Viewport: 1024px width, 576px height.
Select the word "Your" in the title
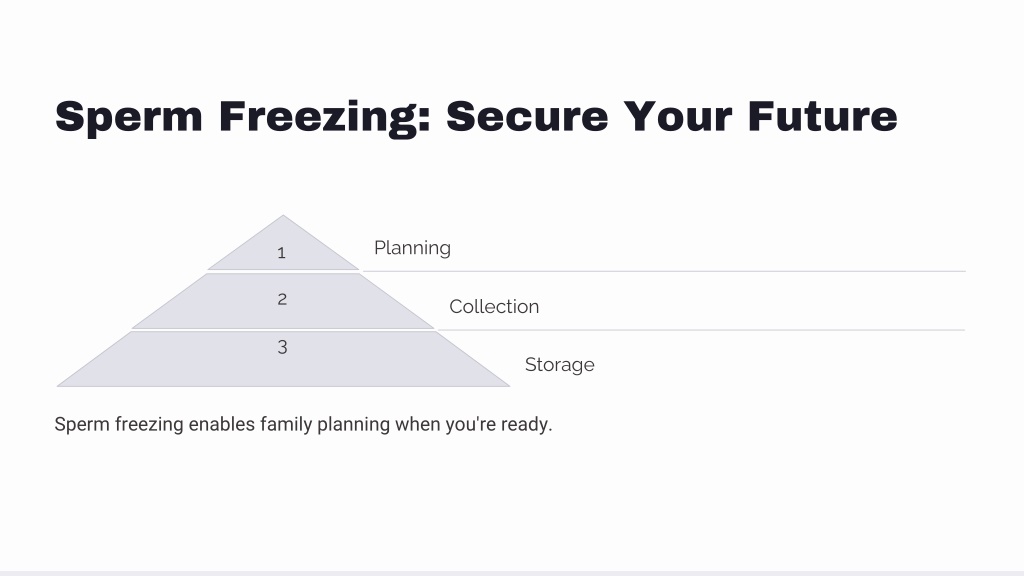pos(677,116)
